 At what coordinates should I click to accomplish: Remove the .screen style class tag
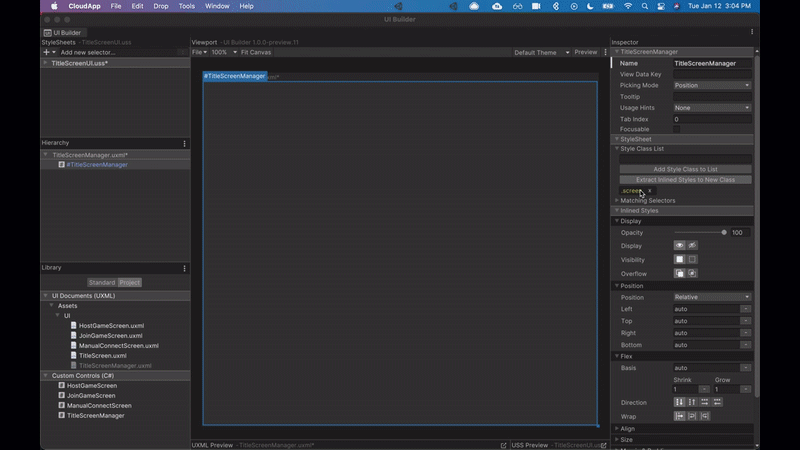pyautogui.click(x=649, y=190)
